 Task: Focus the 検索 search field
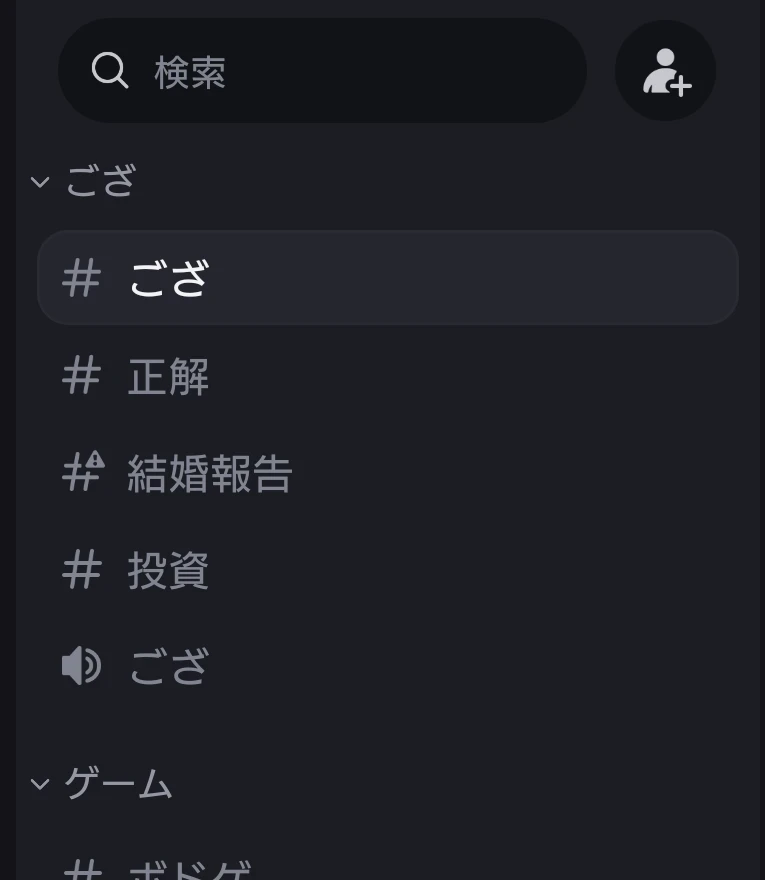pos(322,71)
